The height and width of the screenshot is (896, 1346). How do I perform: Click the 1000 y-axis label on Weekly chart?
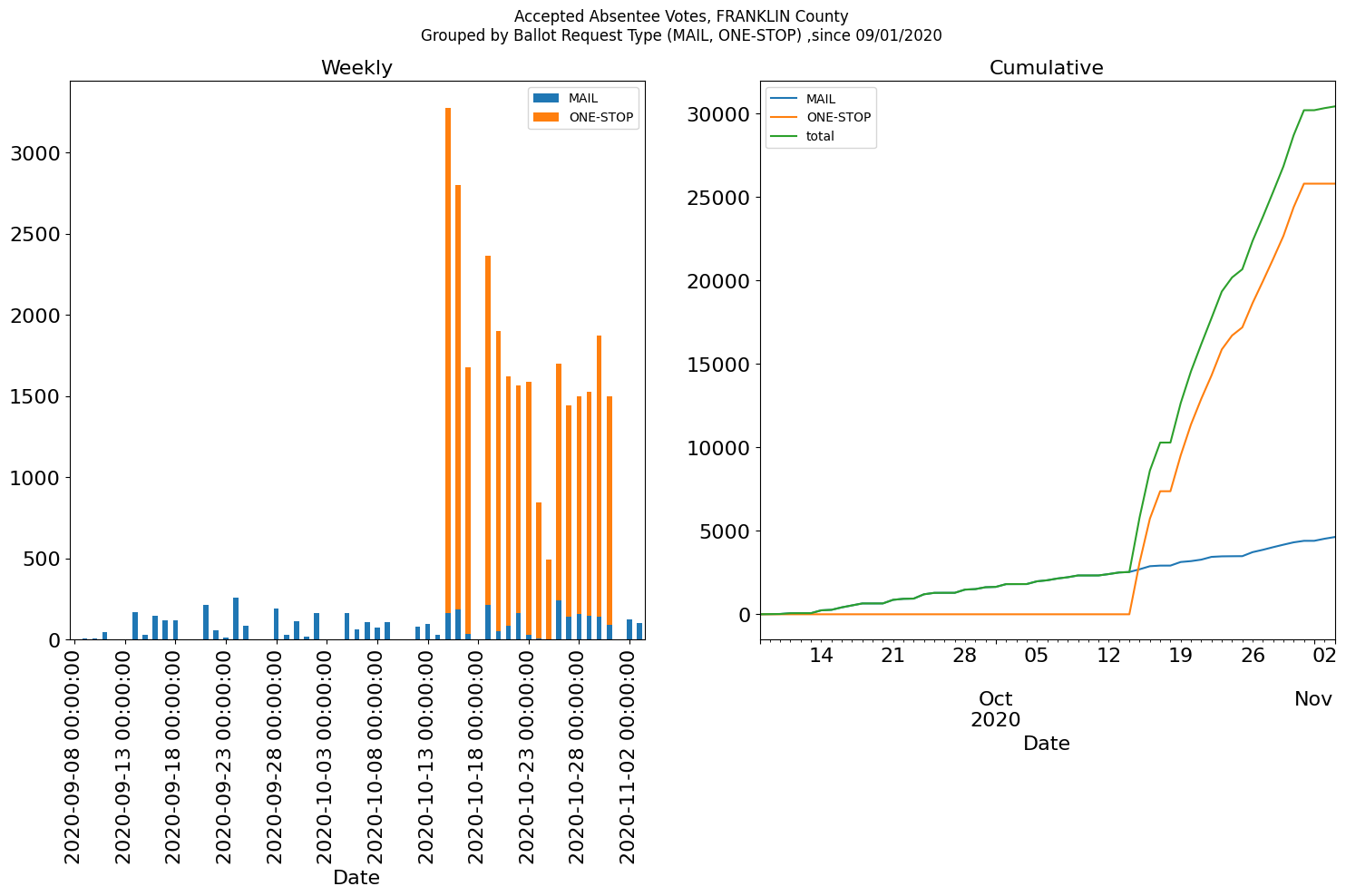pyautogui.click(x=34, y=478)
